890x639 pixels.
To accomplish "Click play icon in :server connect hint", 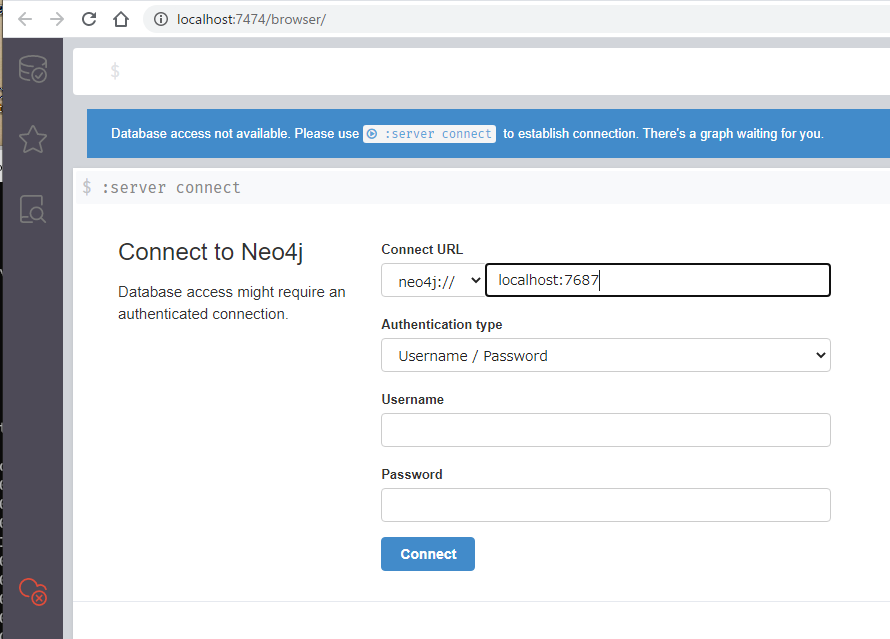I will coord(372,134).
